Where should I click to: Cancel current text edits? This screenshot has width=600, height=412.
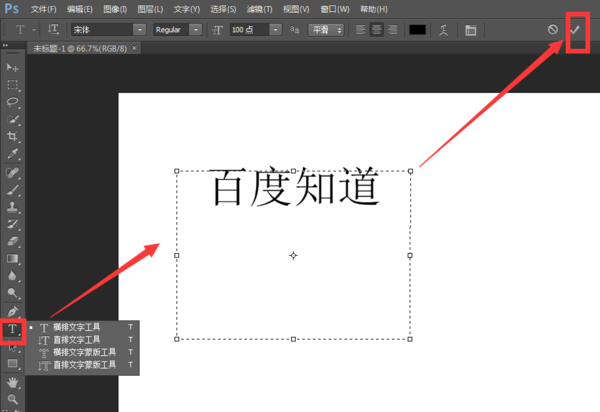553,29
